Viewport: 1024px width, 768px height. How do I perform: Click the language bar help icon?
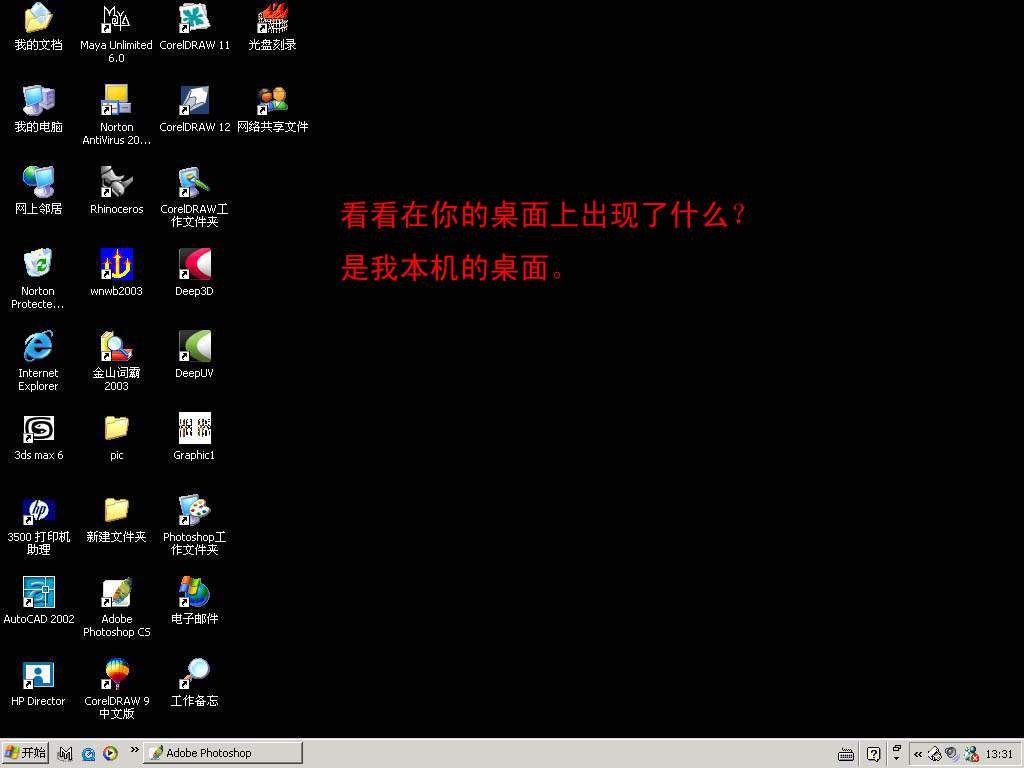click(873, 754)
